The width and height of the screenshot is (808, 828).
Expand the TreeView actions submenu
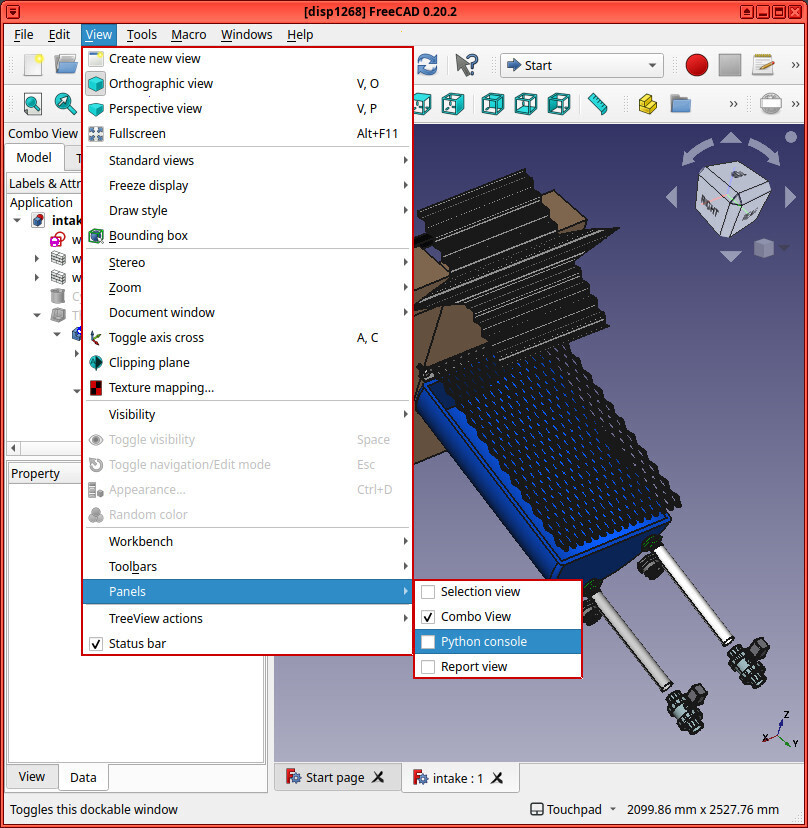[x=247, y=618]
